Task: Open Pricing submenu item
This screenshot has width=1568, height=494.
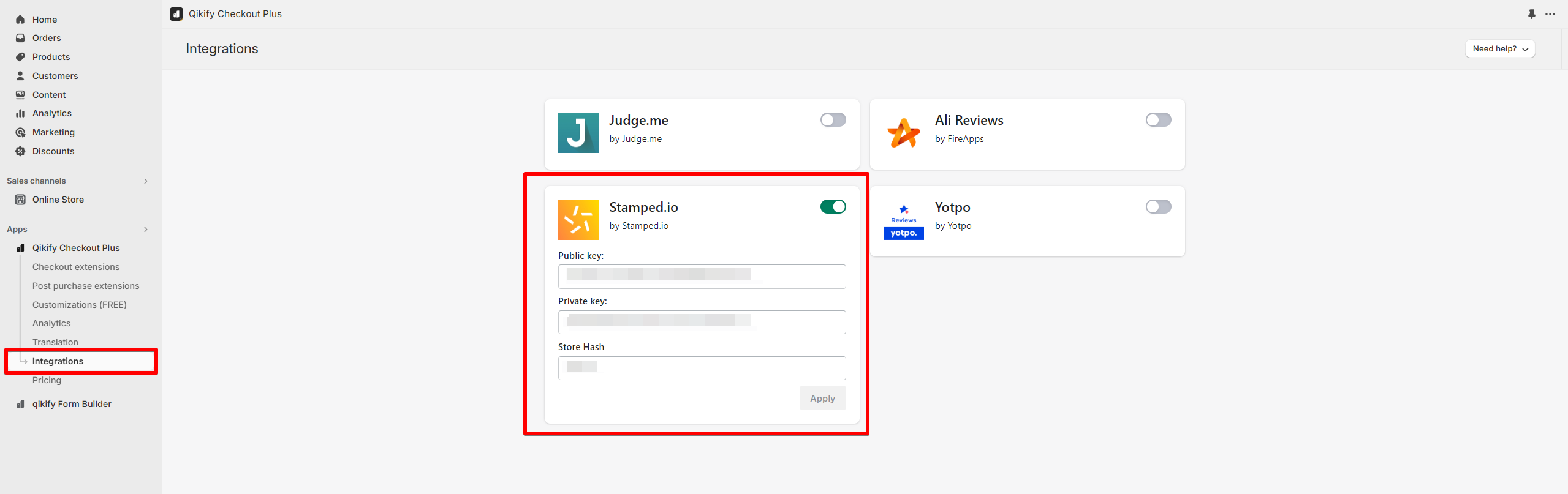Action: coord(47,380)
